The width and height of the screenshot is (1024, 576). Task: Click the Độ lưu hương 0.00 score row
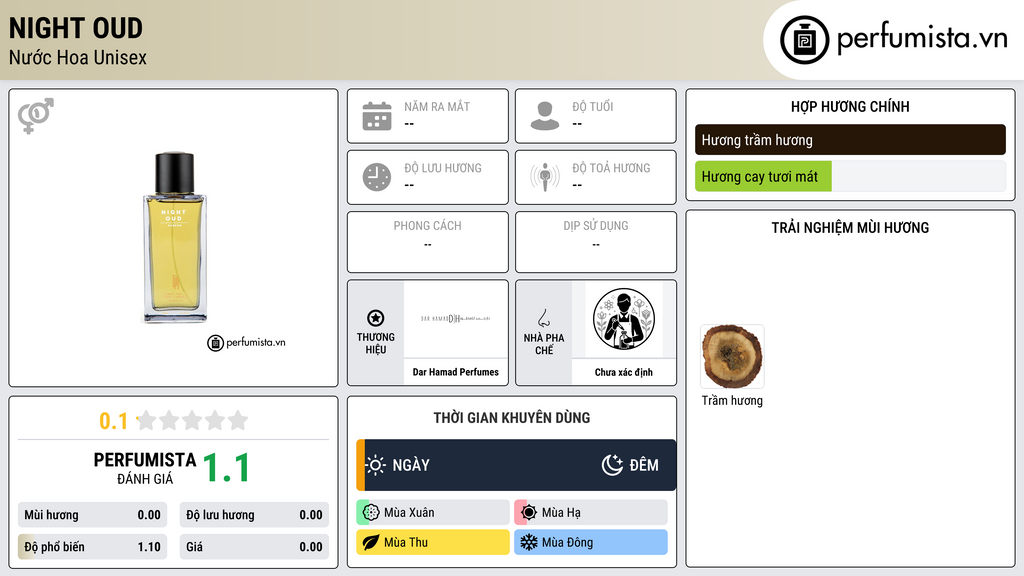point(254,515)
